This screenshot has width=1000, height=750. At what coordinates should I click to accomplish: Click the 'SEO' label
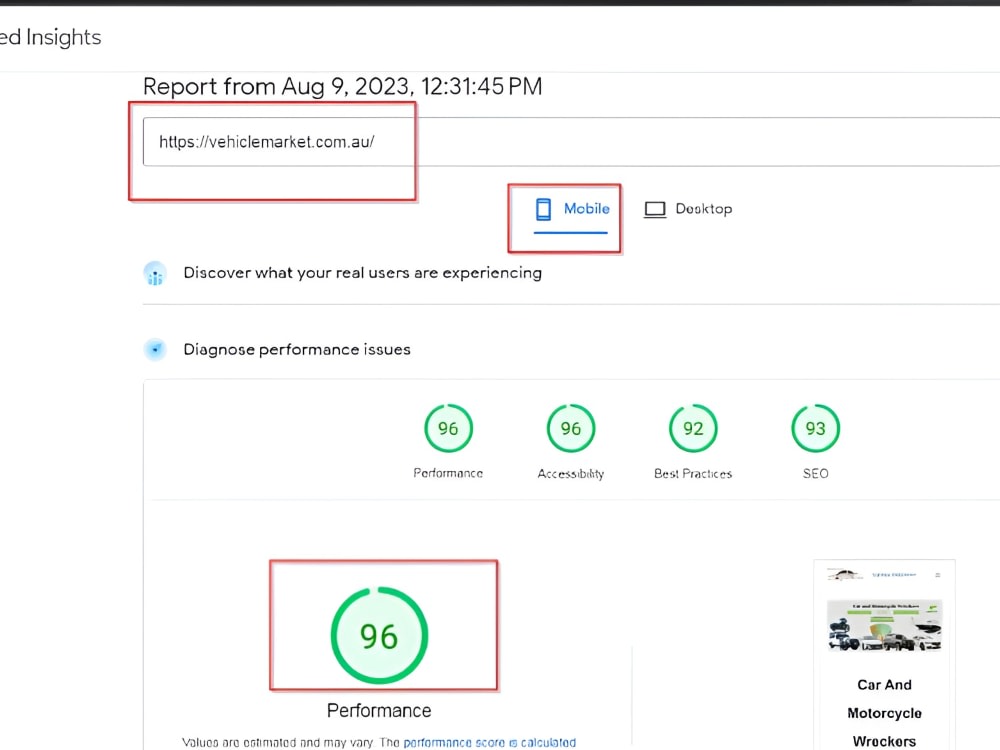click(816, 473)
